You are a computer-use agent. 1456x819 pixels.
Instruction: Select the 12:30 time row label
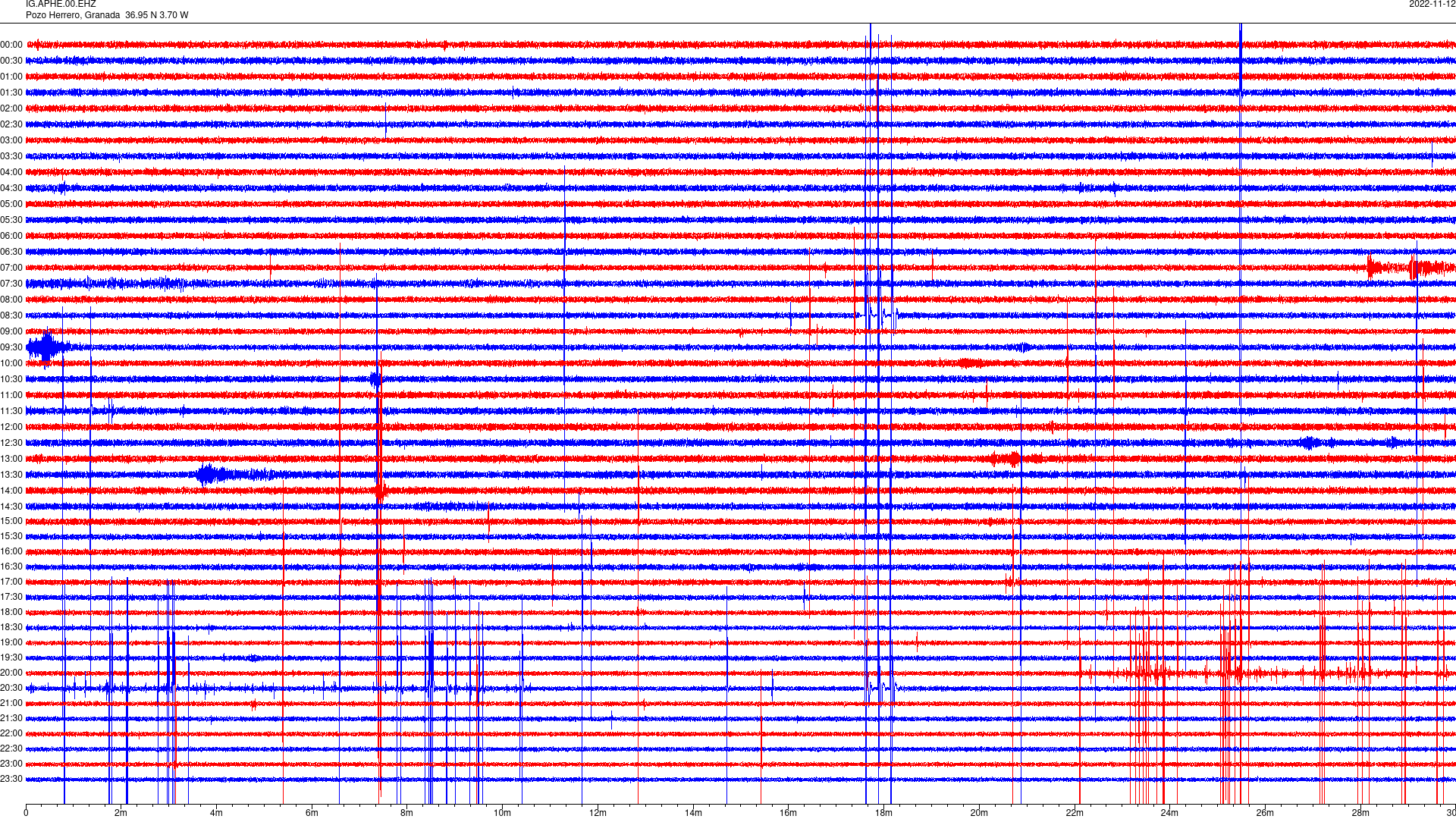11,443
